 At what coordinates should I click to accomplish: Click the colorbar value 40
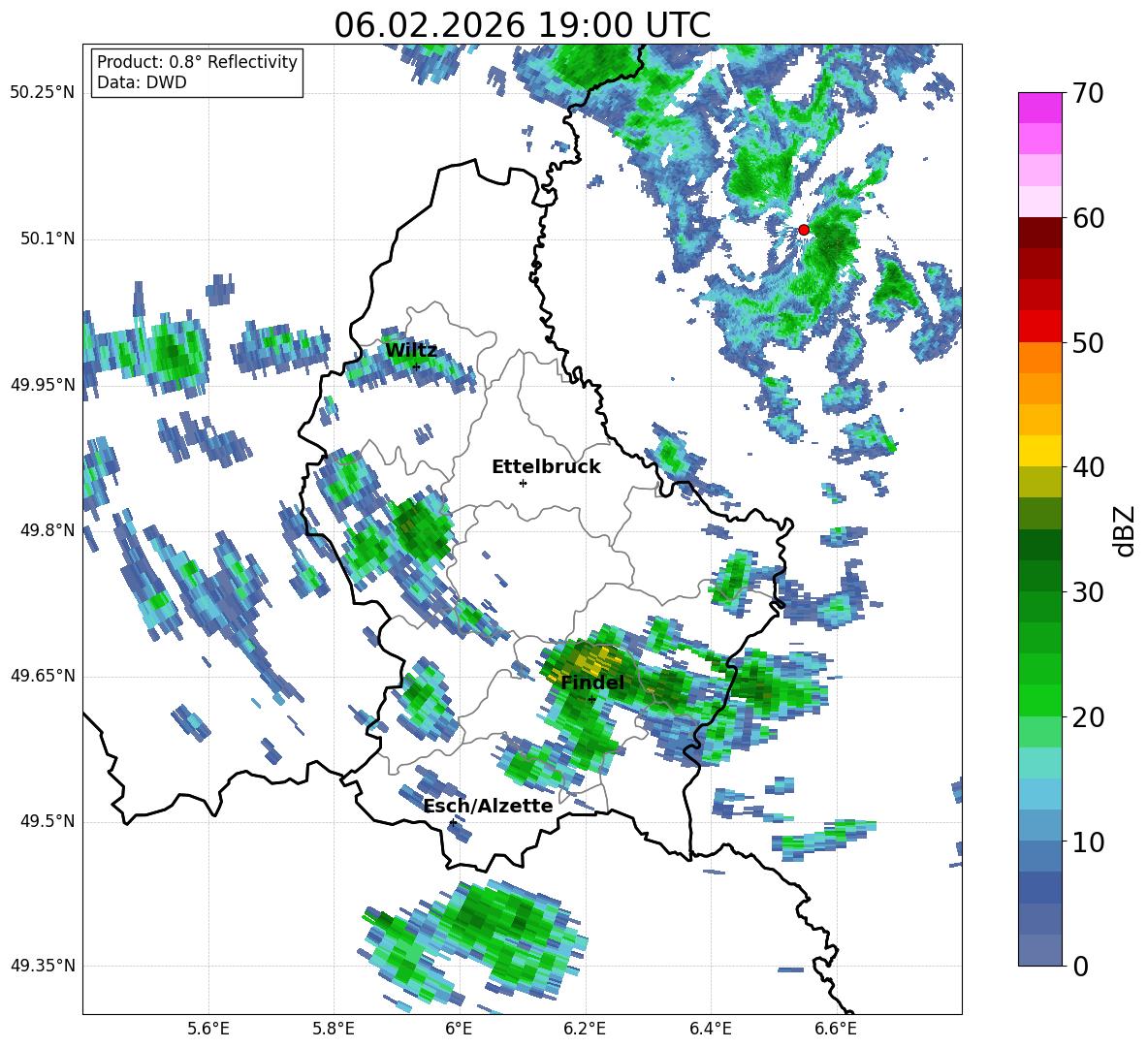click(x=1087, y=467)
